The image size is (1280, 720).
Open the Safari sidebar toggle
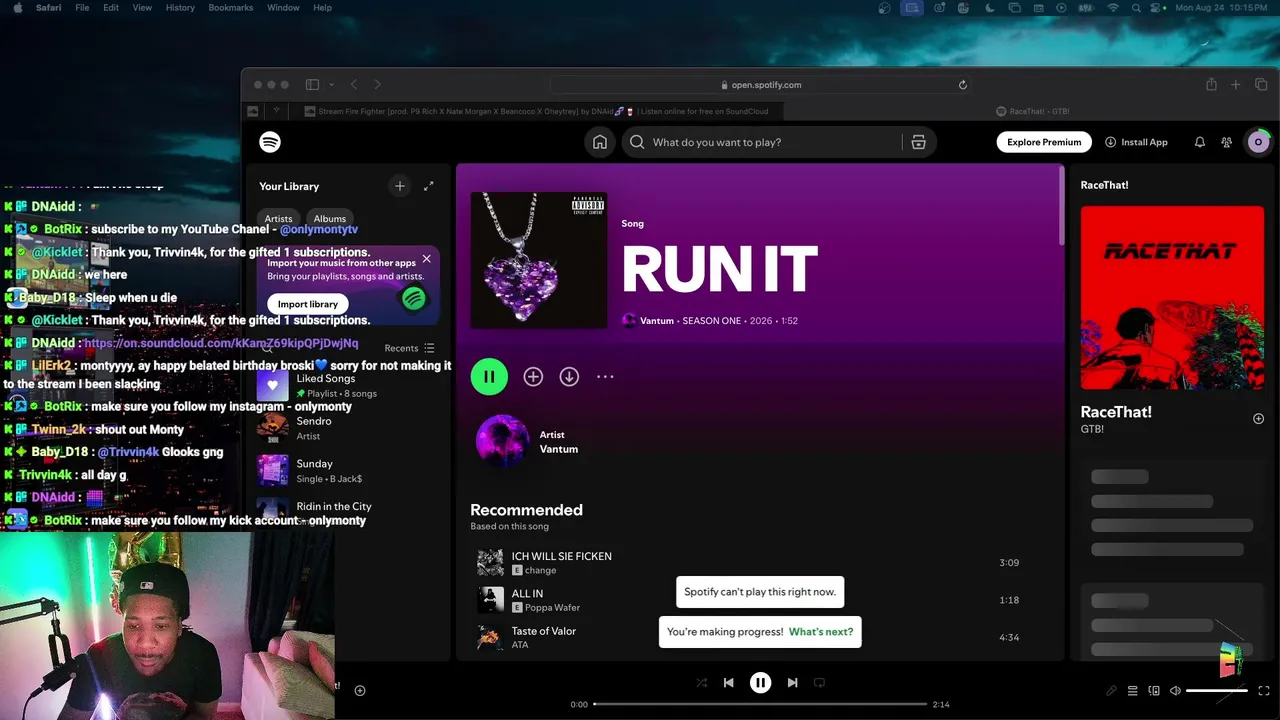(x=312, y=85)
